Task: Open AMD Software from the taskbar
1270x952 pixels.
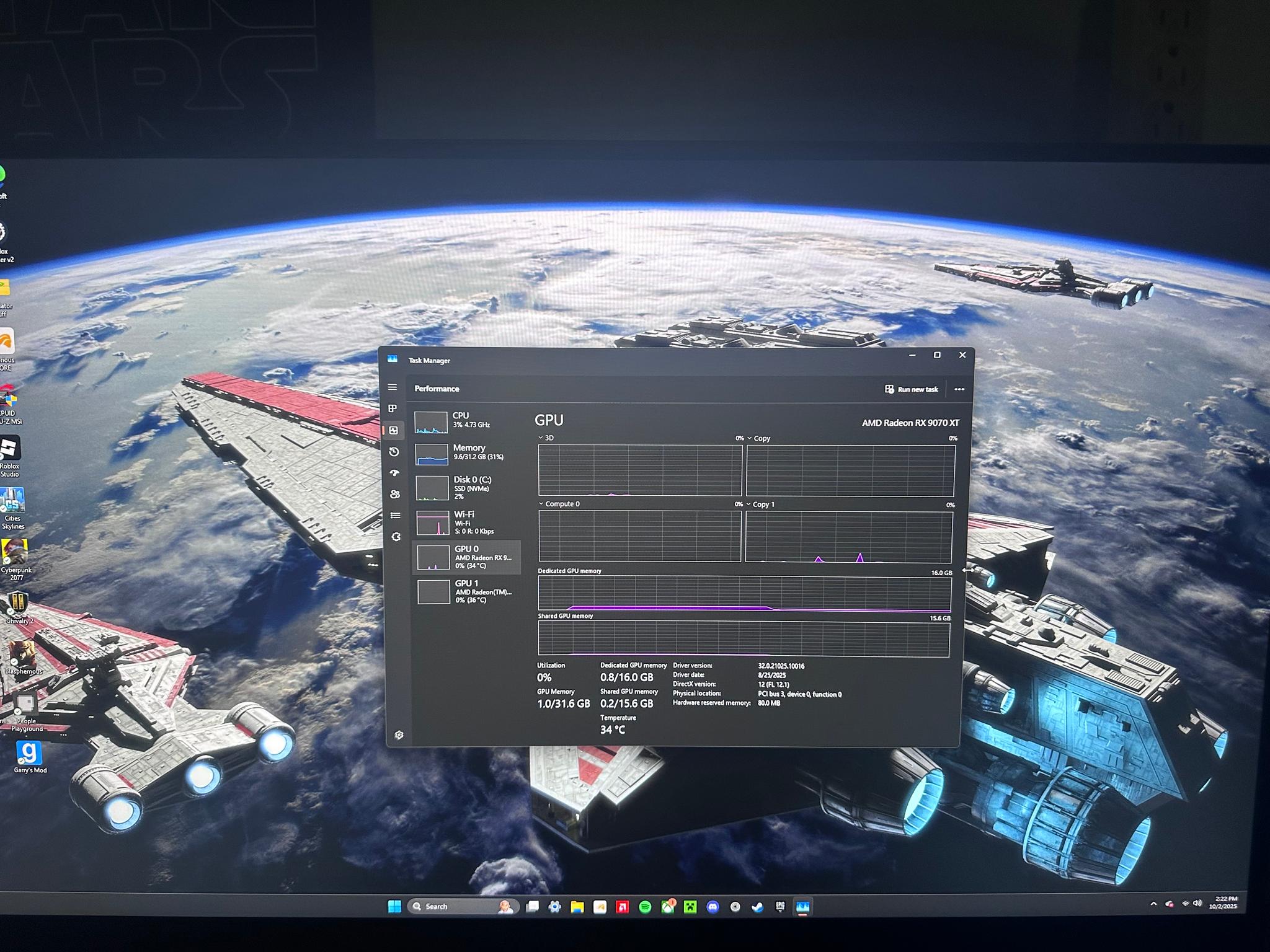Action: tap(622, 907)
